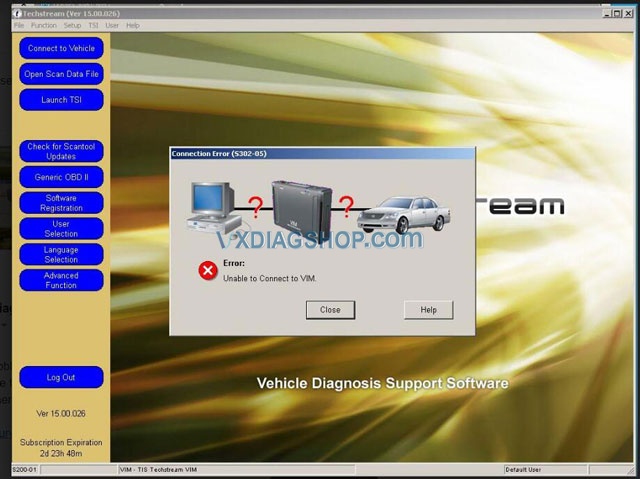Open the User menu

click(x=112, y=25)
